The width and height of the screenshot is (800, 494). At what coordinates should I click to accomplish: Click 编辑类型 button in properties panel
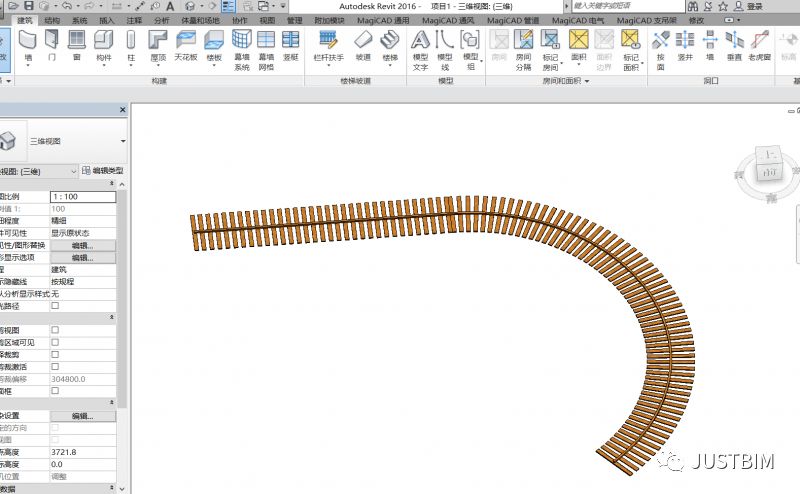[103, 171]
